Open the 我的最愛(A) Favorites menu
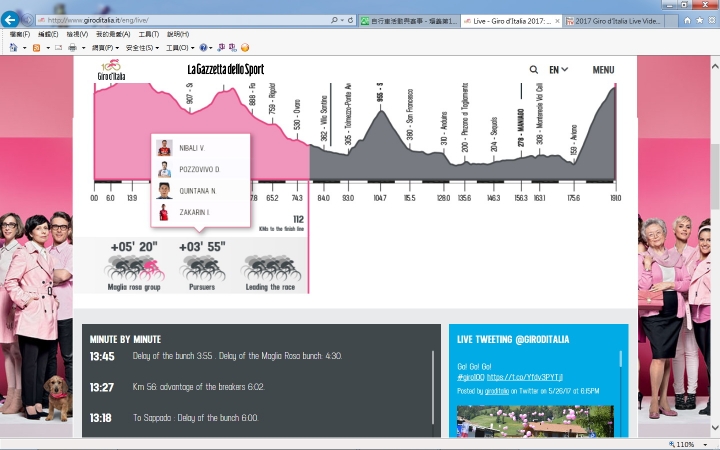 coord(113,34)
